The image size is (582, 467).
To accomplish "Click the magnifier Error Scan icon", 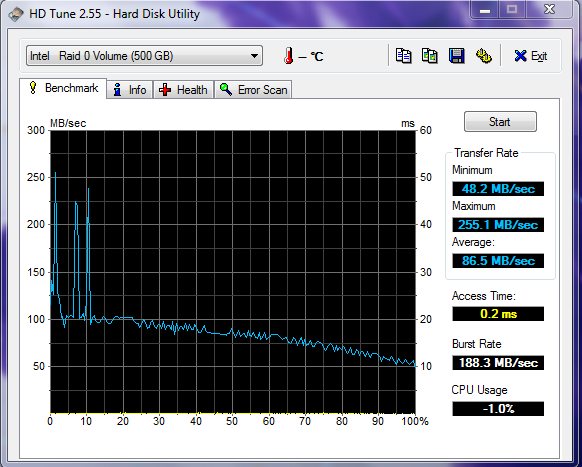I will coord(226,89).
